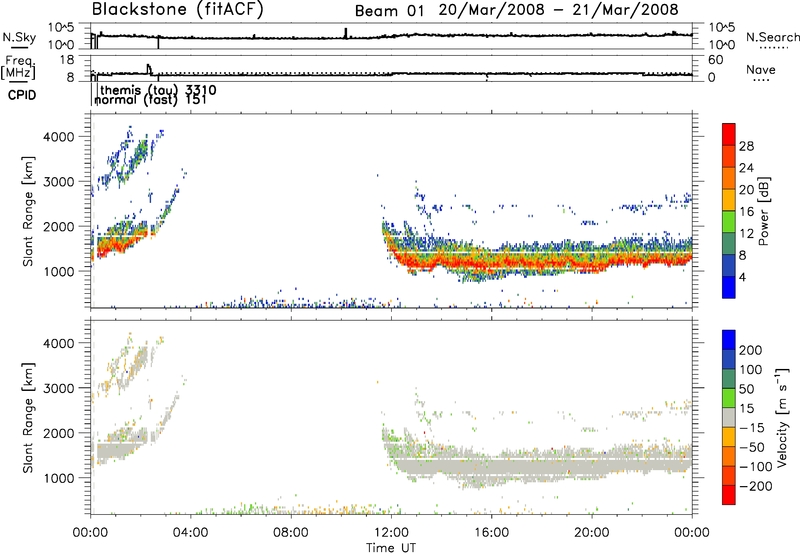Click the 'Slant Range [km]' label of velocity panel
Viewport: 800px width, 554px height.
[28, 418]
